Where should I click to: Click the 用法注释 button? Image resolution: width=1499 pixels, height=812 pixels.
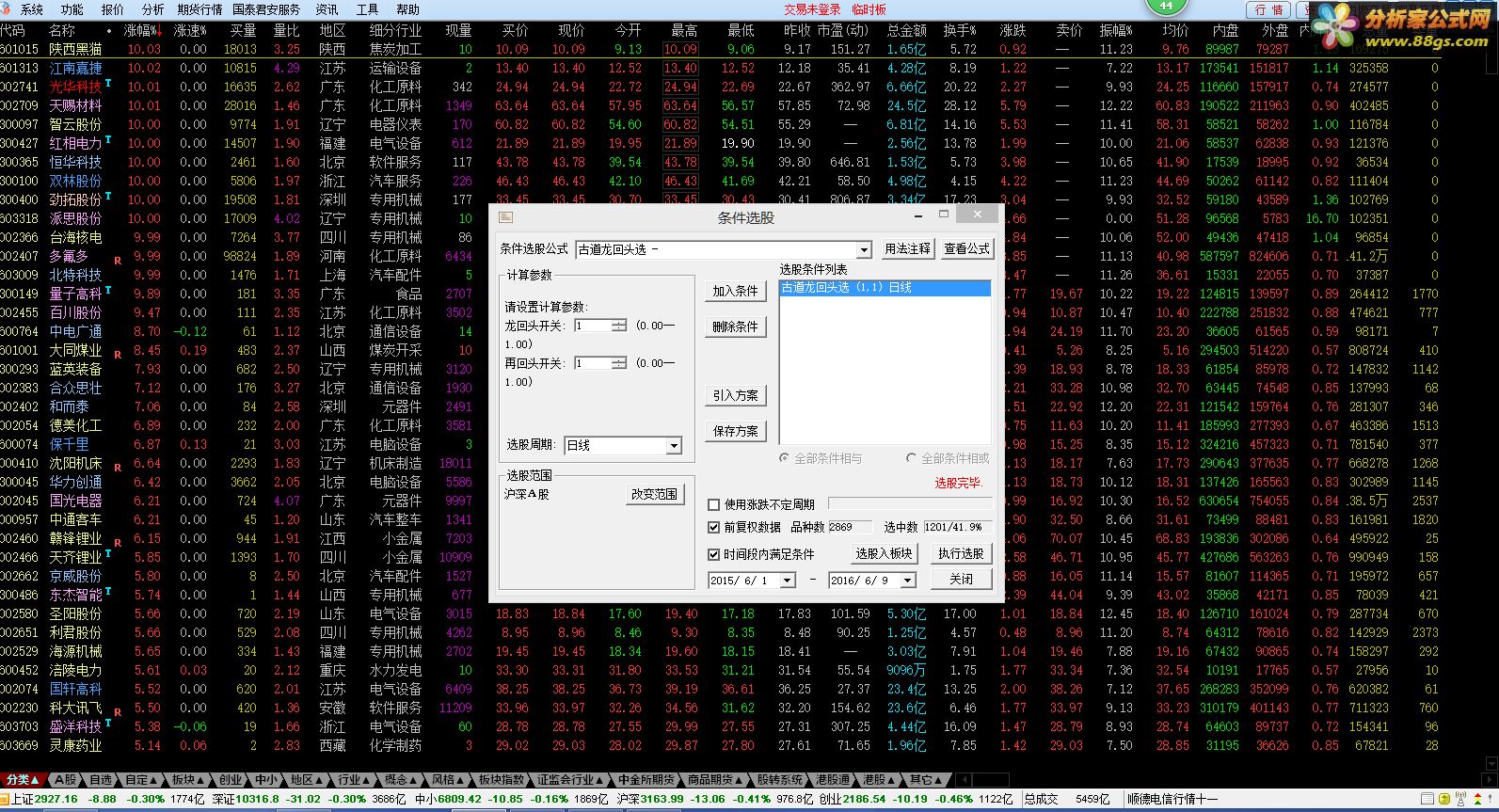(x=908, y=249)
